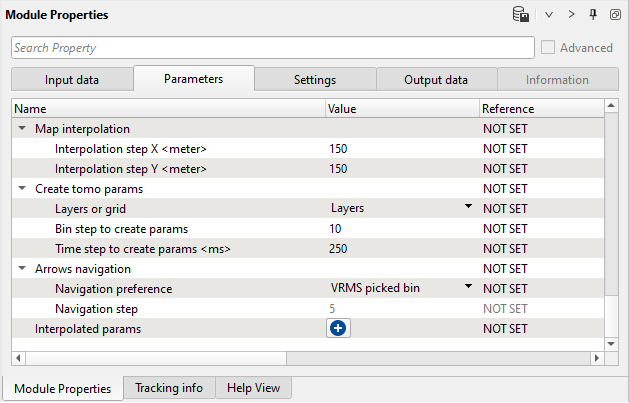Click the save-to-database icon in header
Image resolution: width=629 pixels, height=403 pixels.
pos(521,15)
